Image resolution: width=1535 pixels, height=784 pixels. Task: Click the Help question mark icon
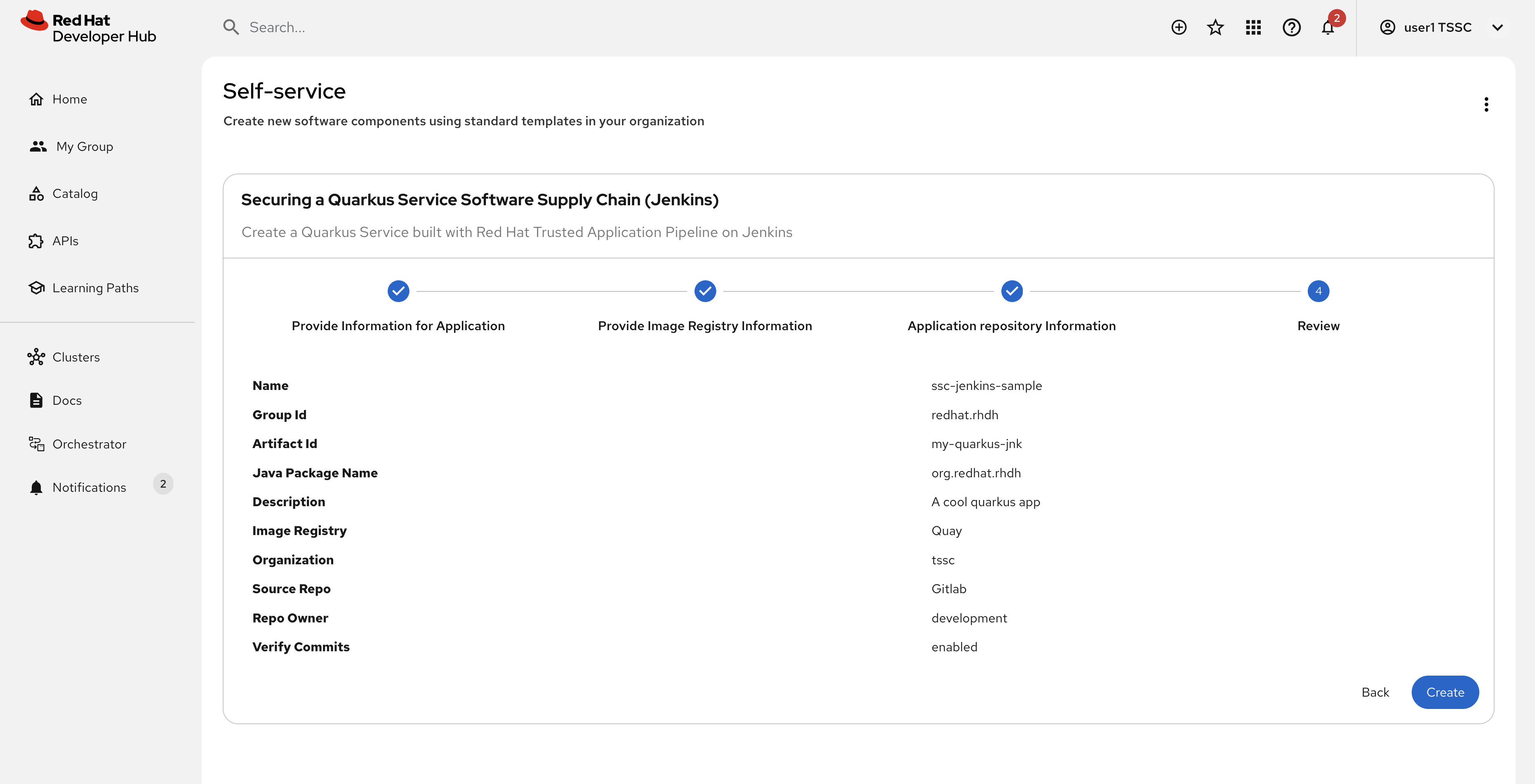[x=1291, y=27]
